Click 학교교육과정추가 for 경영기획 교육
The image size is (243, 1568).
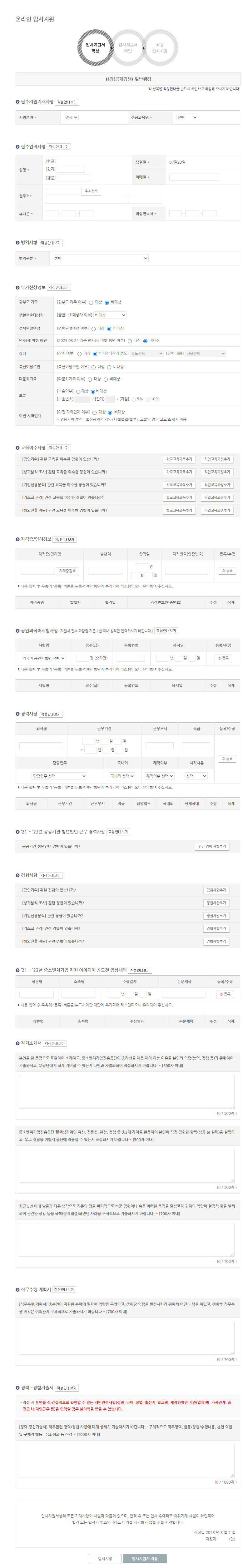(179, 459)
